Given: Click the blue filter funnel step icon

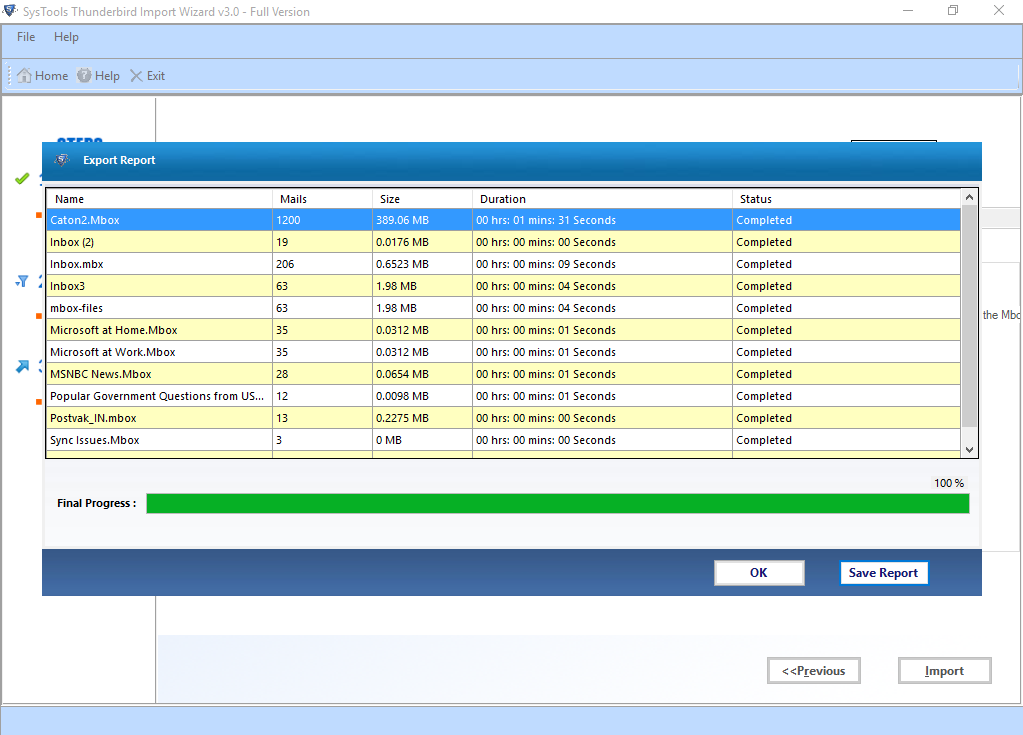Looking at the screenshot, I should click(x=22, y=281).
